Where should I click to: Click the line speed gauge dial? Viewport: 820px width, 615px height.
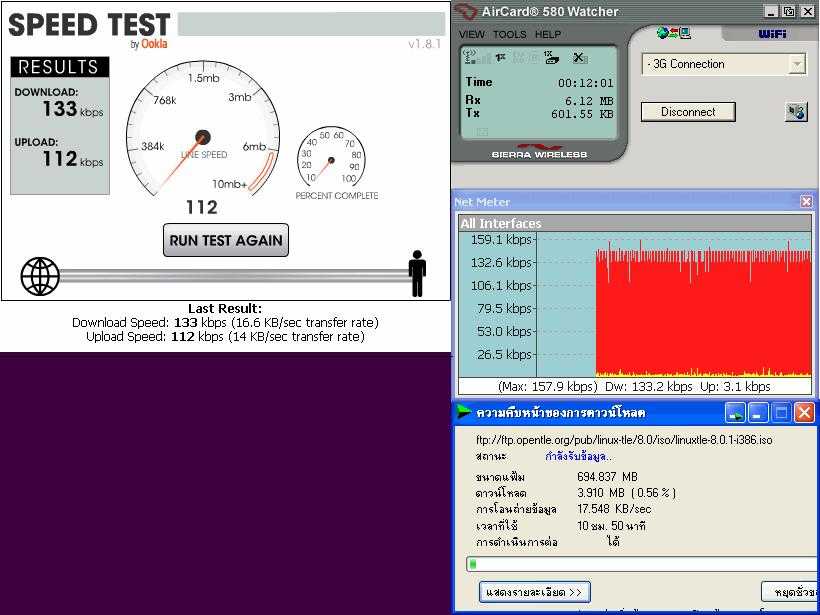pos(203,131)
